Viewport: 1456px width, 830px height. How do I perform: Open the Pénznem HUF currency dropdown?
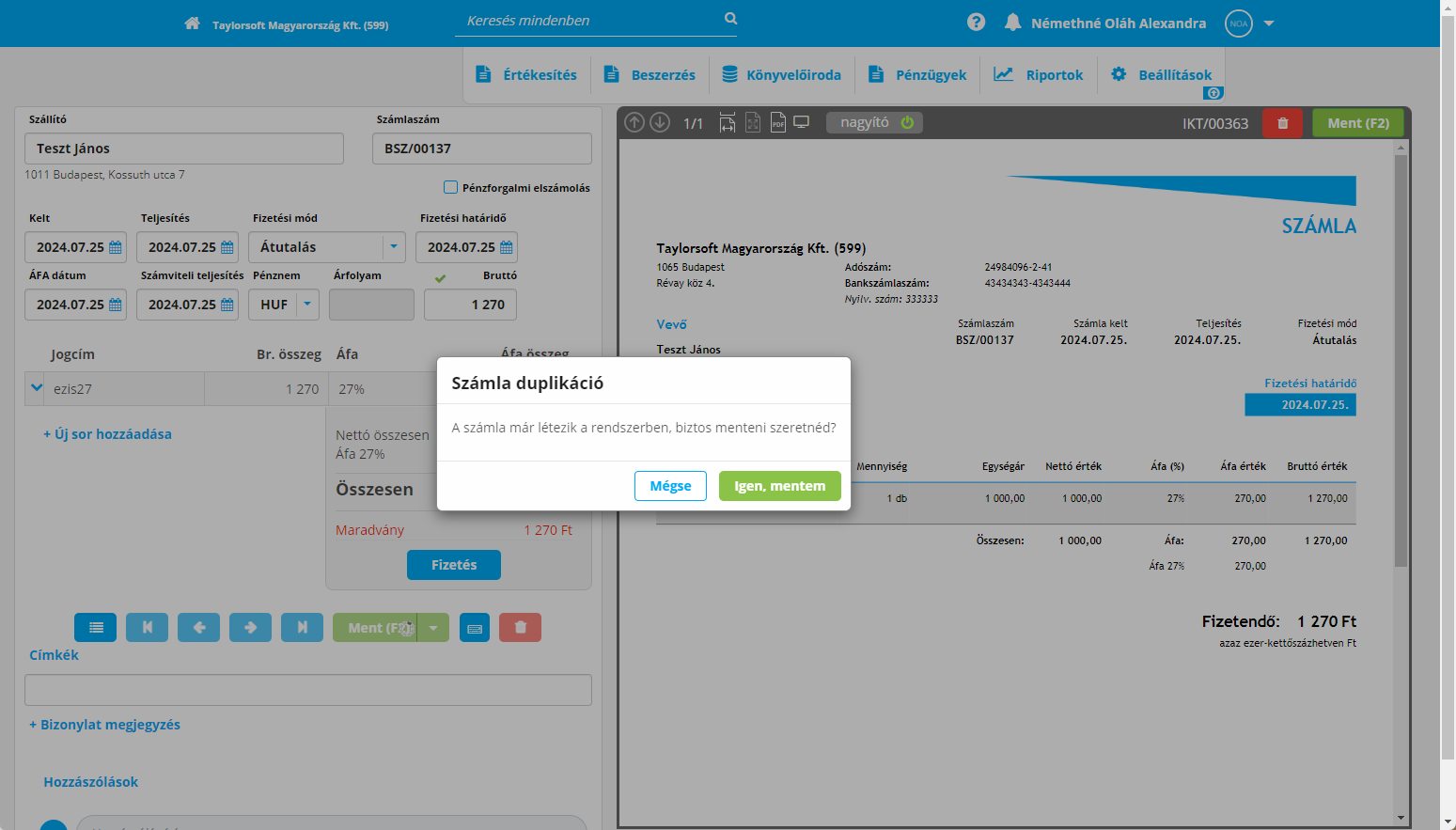tap(307, 305)
